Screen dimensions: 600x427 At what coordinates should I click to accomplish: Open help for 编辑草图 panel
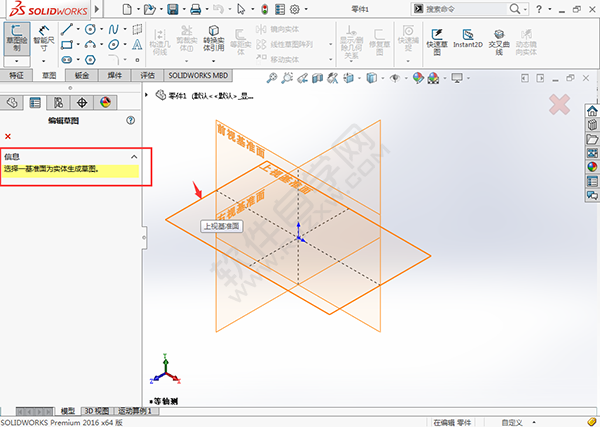coord(130,121)
